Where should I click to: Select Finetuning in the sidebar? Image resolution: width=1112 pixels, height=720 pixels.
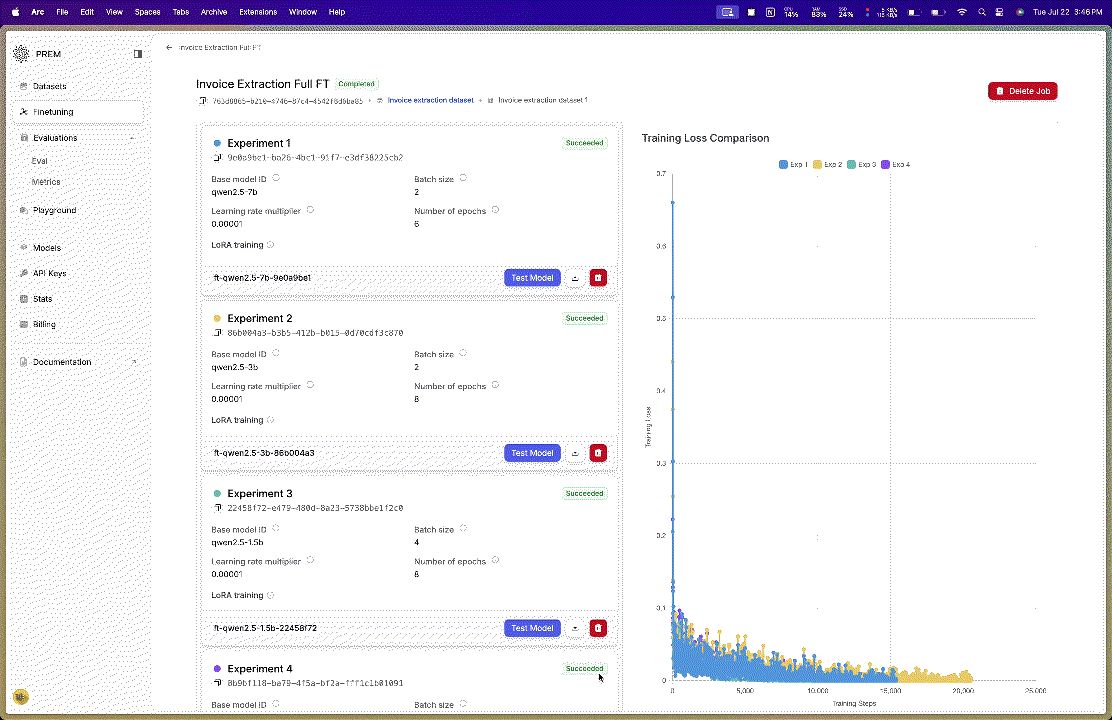point(78,112)
